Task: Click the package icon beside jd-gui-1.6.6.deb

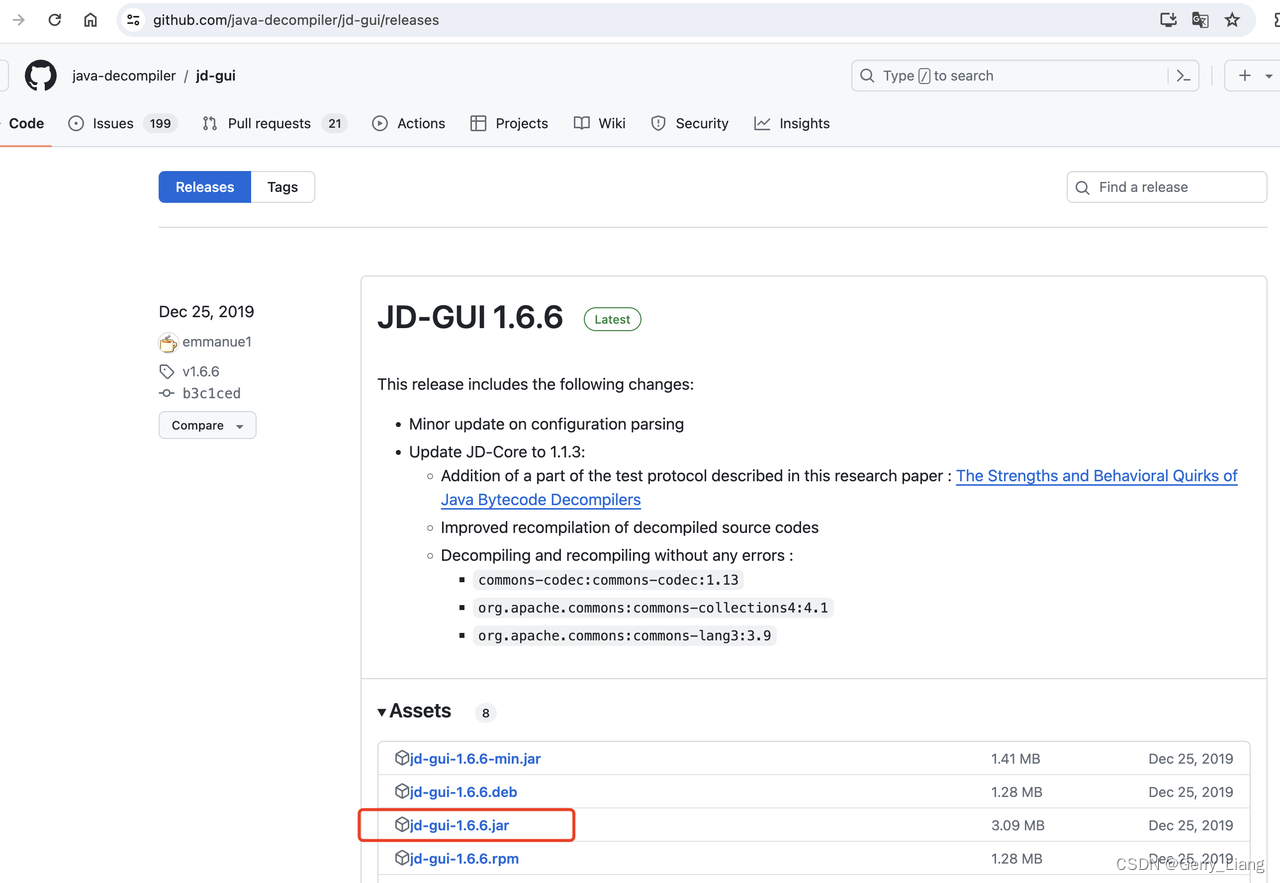Action: pyautogui.click(x=402, y=791)
